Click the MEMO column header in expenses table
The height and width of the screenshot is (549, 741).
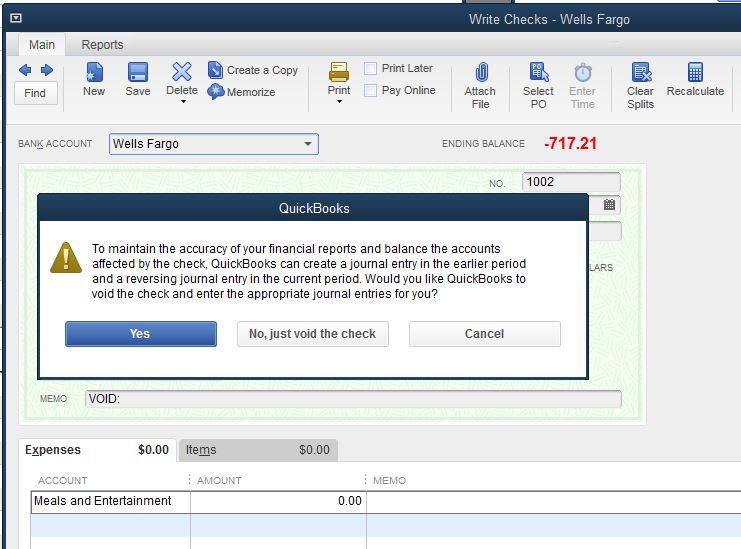[389, 480]
